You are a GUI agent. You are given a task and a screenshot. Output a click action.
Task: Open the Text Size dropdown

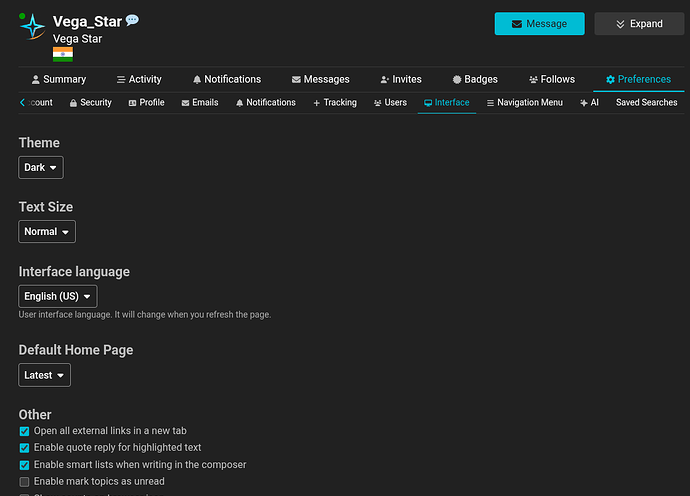(x=47, y=232)
